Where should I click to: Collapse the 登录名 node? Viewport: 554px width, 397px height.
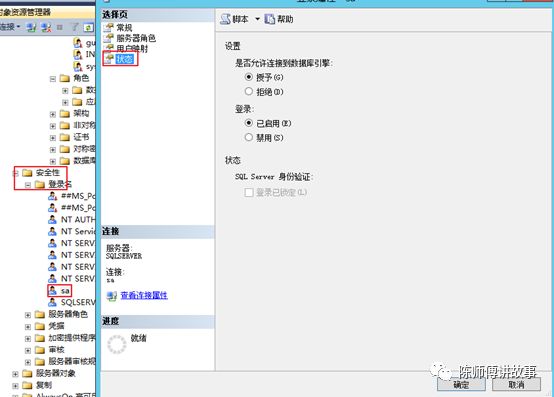point(28,185)
